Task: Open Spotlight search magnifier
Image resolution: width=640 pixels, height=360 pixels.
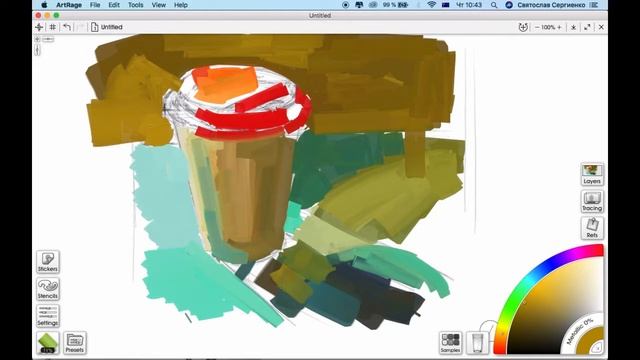Action: point(494,5)
